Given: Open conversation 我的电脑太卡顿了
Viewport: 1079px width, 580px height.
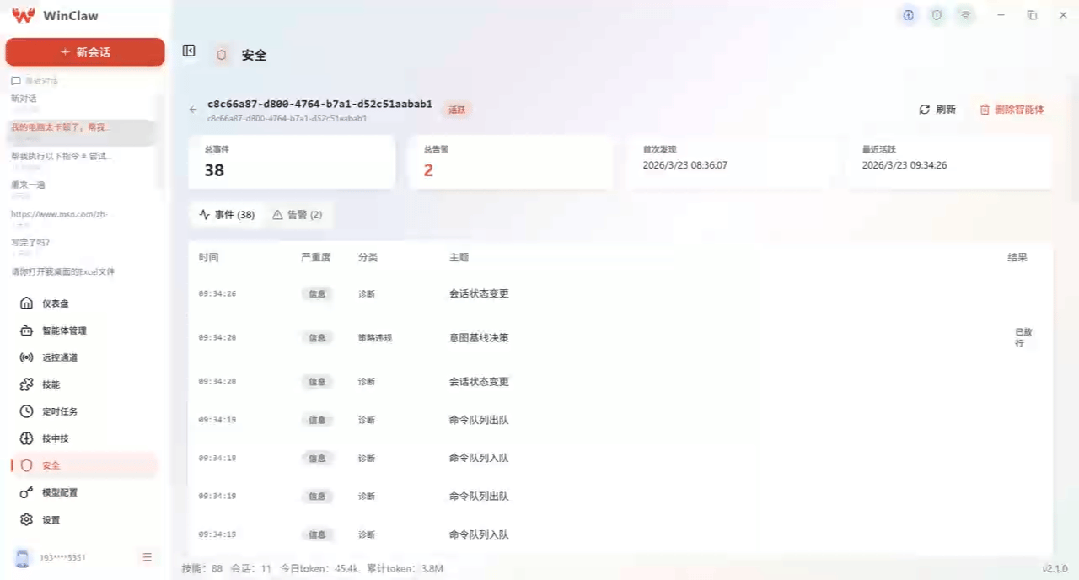Looking at the screenshot, I should [81, 132].
